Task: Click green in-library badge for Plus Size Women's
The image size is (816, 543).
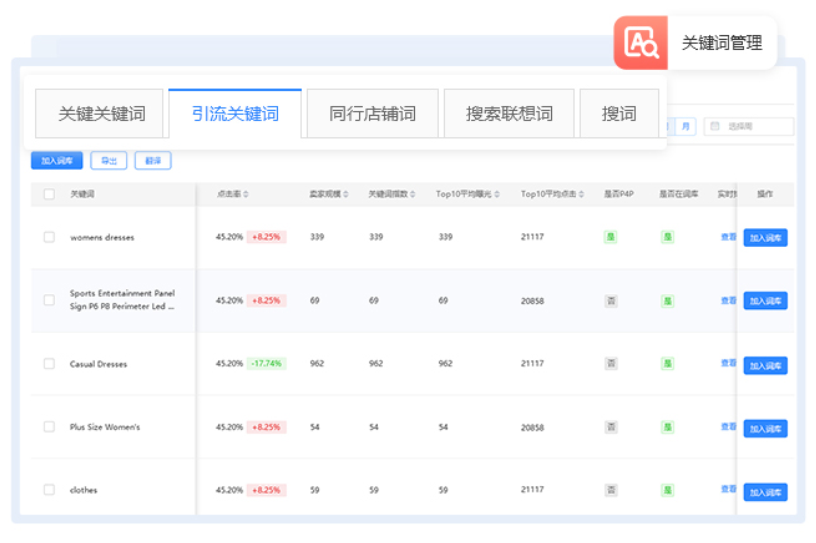Action: (x=668, y=427)
